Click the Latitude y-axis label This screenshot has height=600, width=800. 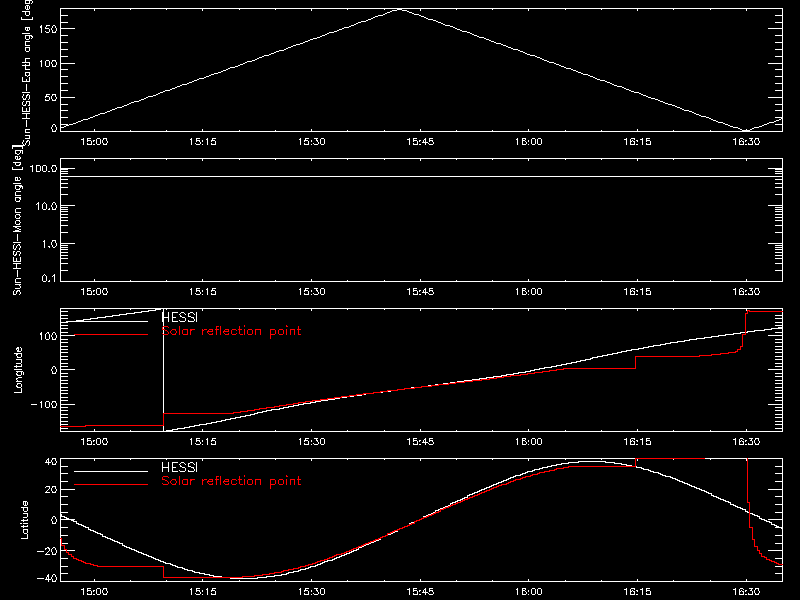(x=24, y=519)
